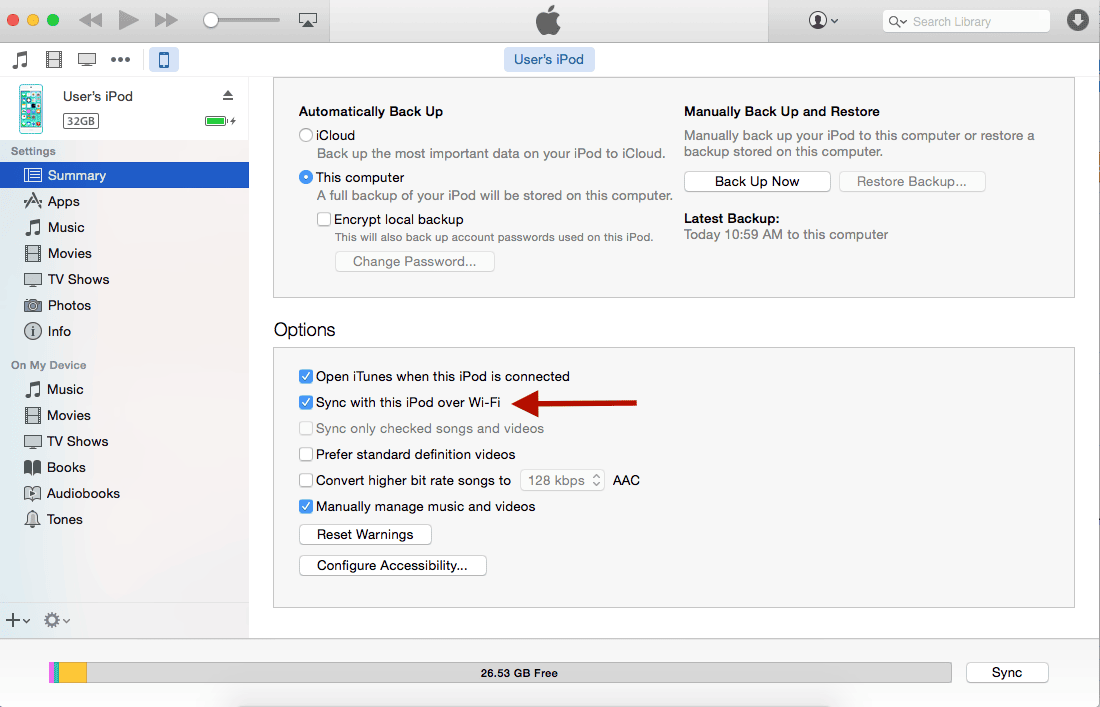Click the storage capacity bar
Image resolution: width=1100 pixels, height=707 pixels.
pos(500,673)
